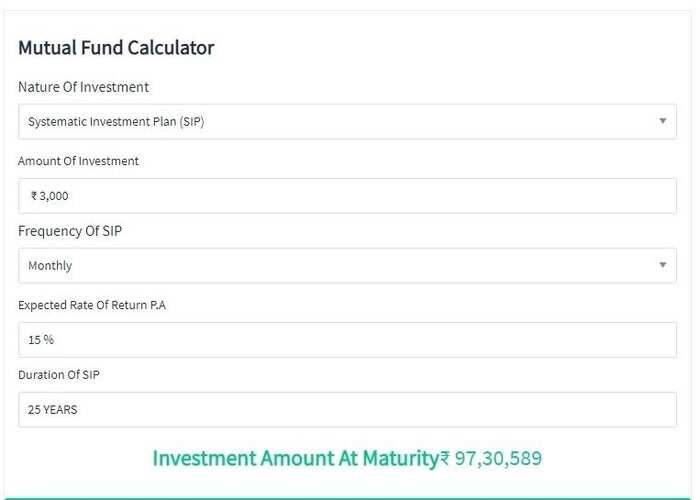Screen dimensions: 700x500
Task: Open the Nature Of Investment dropdown
Action: (x=347, y=121)
